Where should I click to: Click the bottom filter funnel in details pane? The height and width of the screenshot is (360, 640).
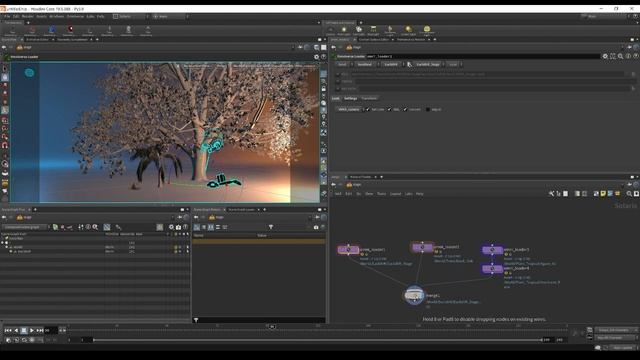coord(196,320)
